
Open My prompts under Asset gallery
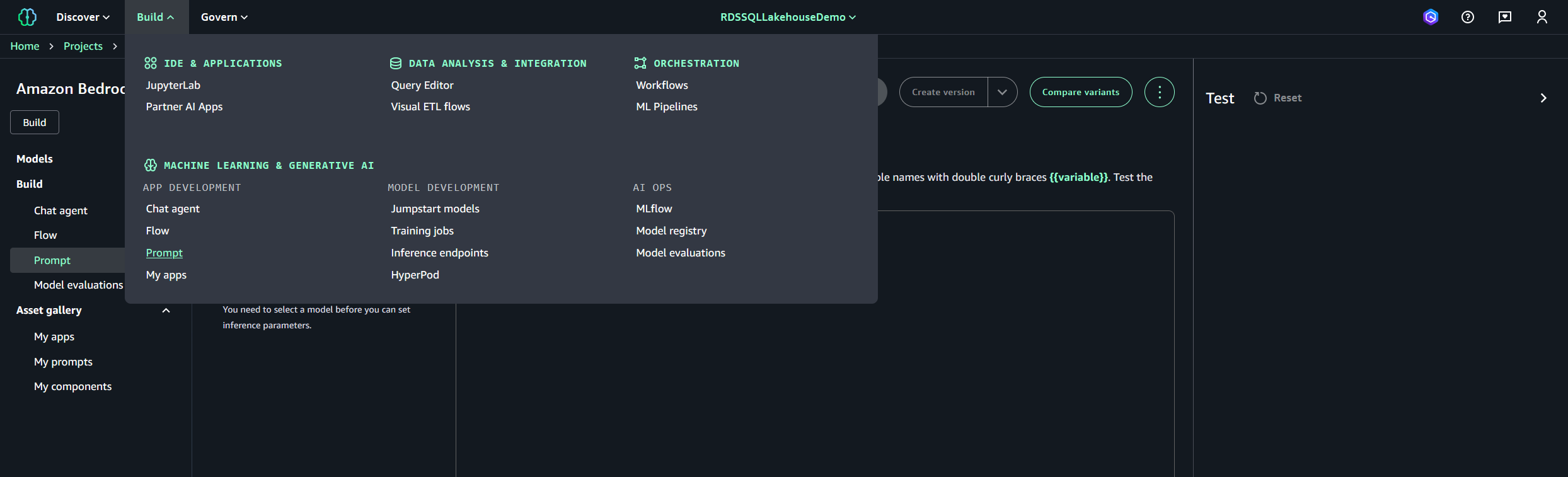pyautogui.click(x=63, y=362)
